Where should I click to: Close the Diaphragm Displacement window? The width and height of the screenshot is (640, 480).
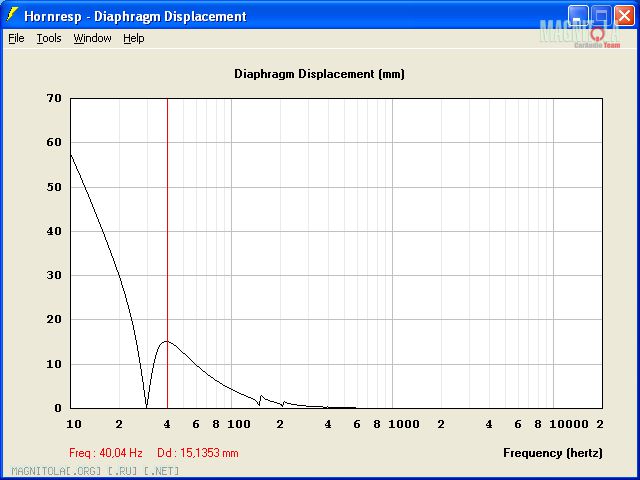point(623,16)
